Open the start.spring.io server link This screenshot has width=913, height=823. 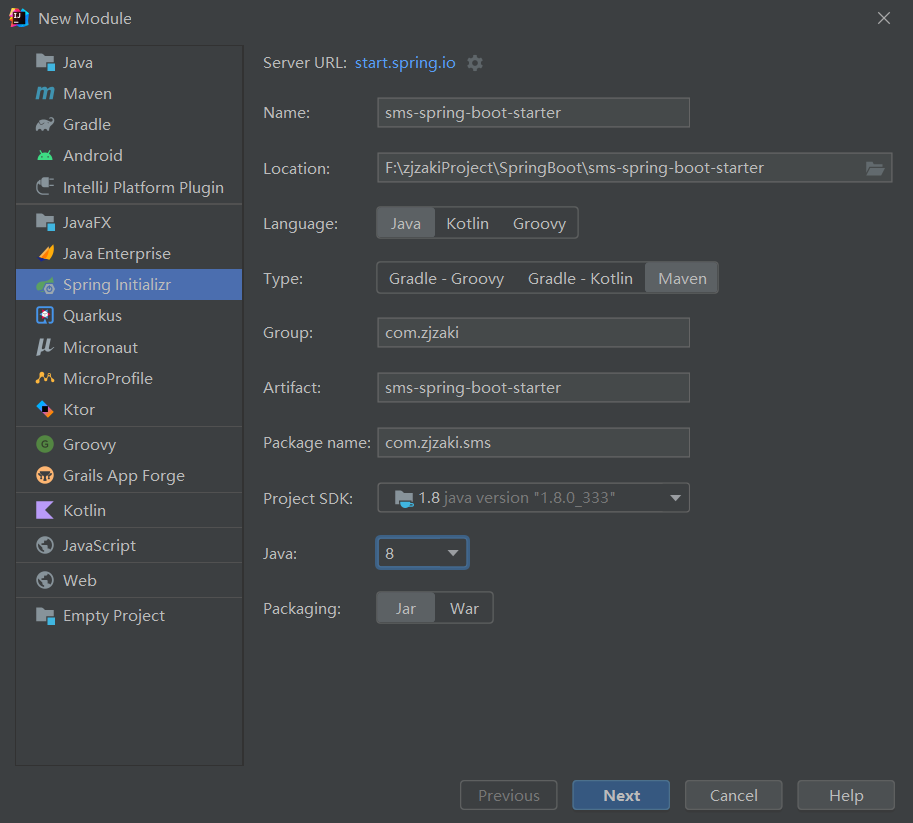(x=405, y=63)
